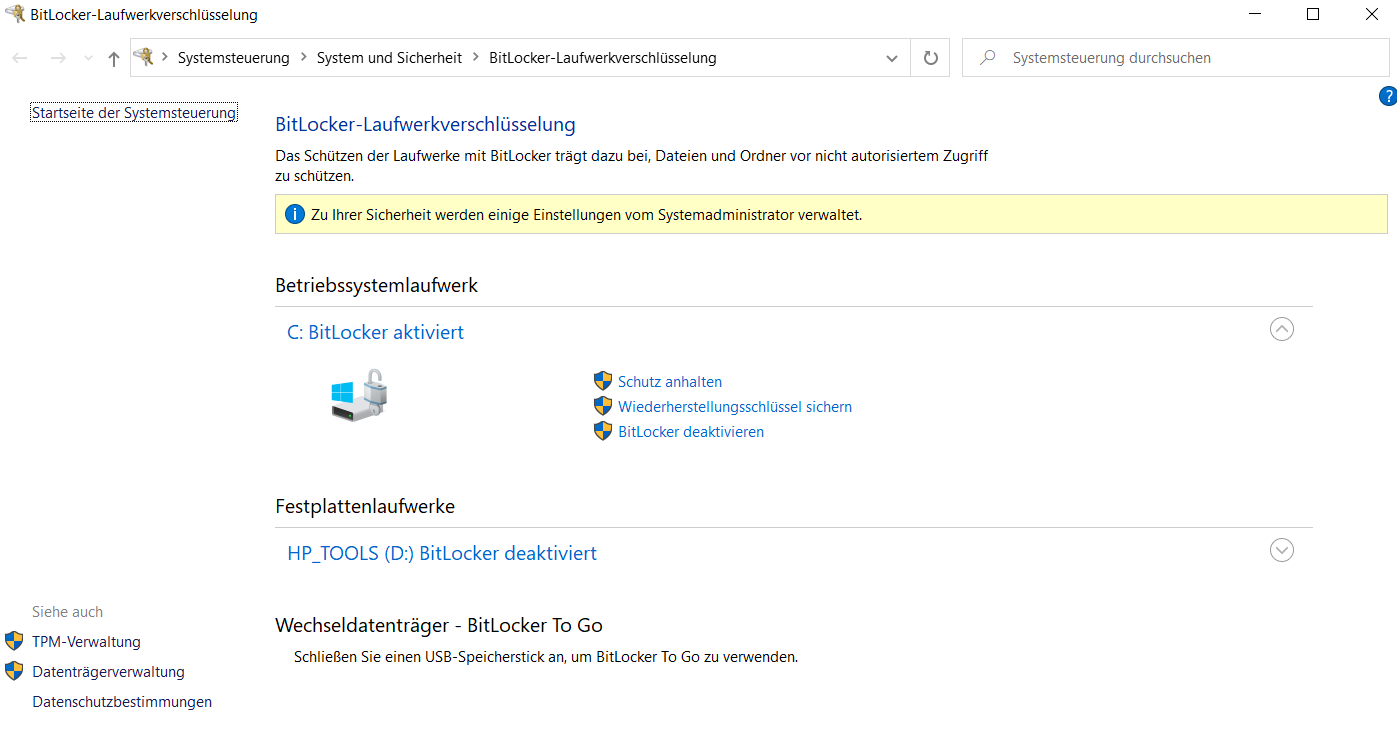Image resolution: width=1397 pixels, height=732 pixels.
Task: Go up one level with the up arrow
Action: (x=114, y=59)
